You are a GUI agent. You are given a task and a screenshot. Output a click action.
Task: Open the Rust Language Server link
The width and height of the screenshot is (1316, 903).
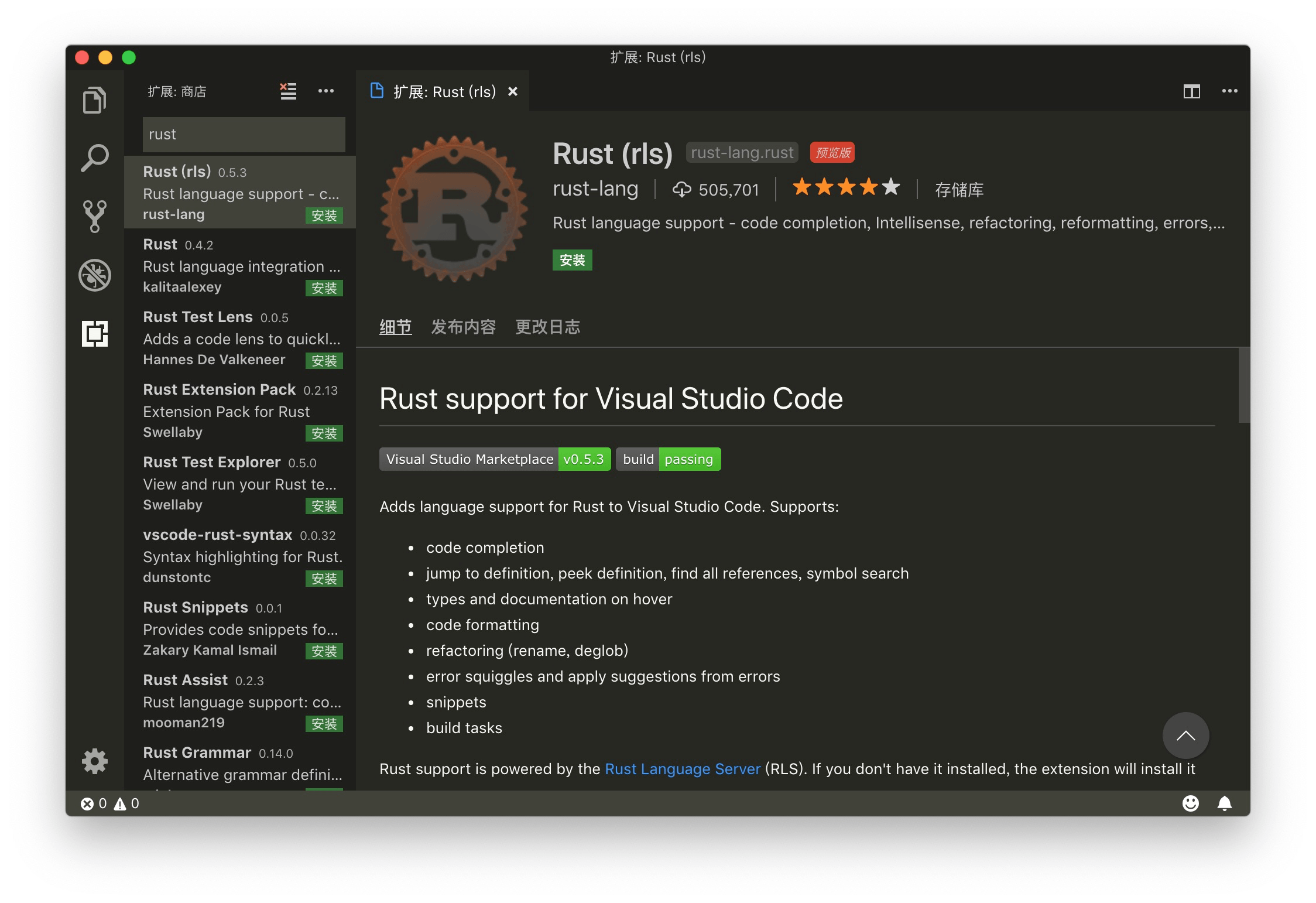tap(682, 768)
